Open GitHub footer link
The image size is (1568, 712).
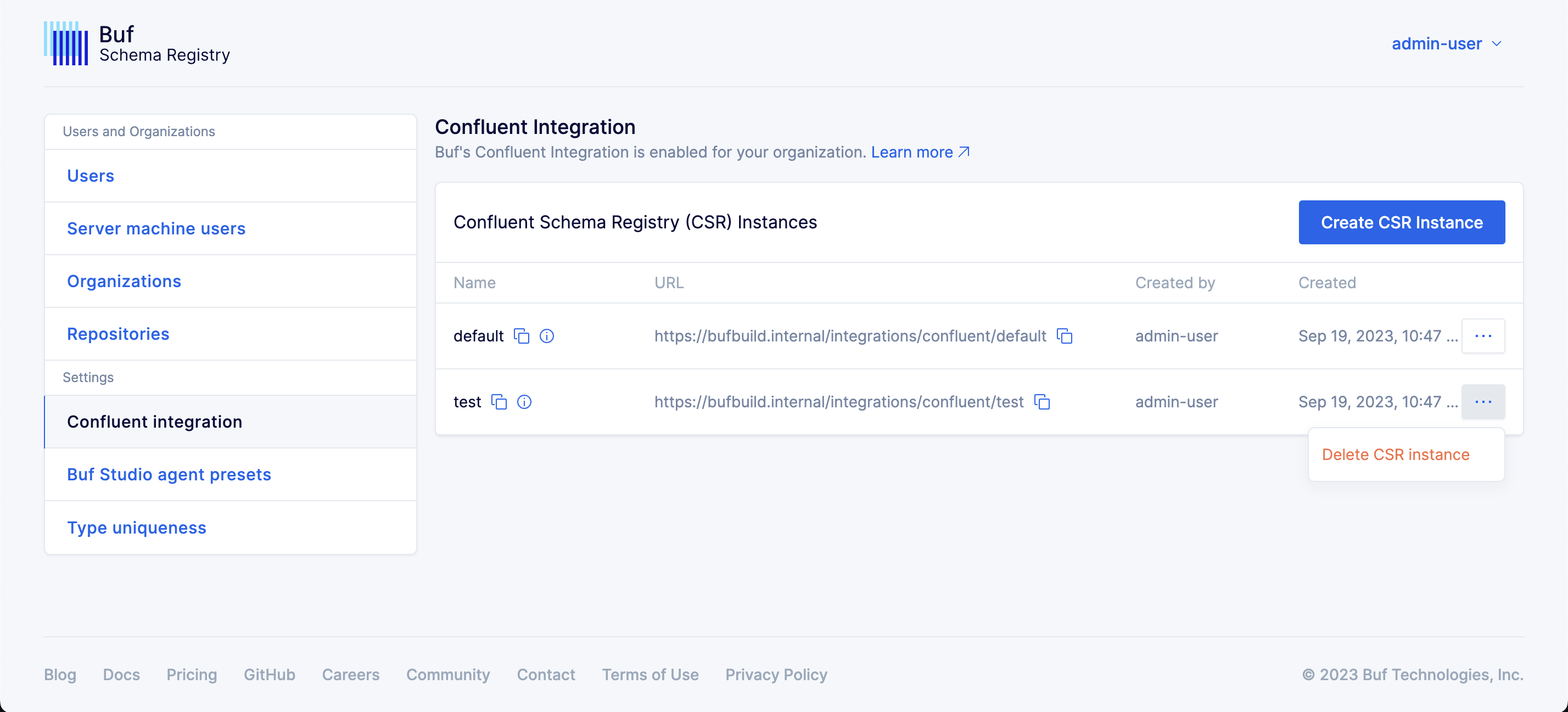click(269, 674)
